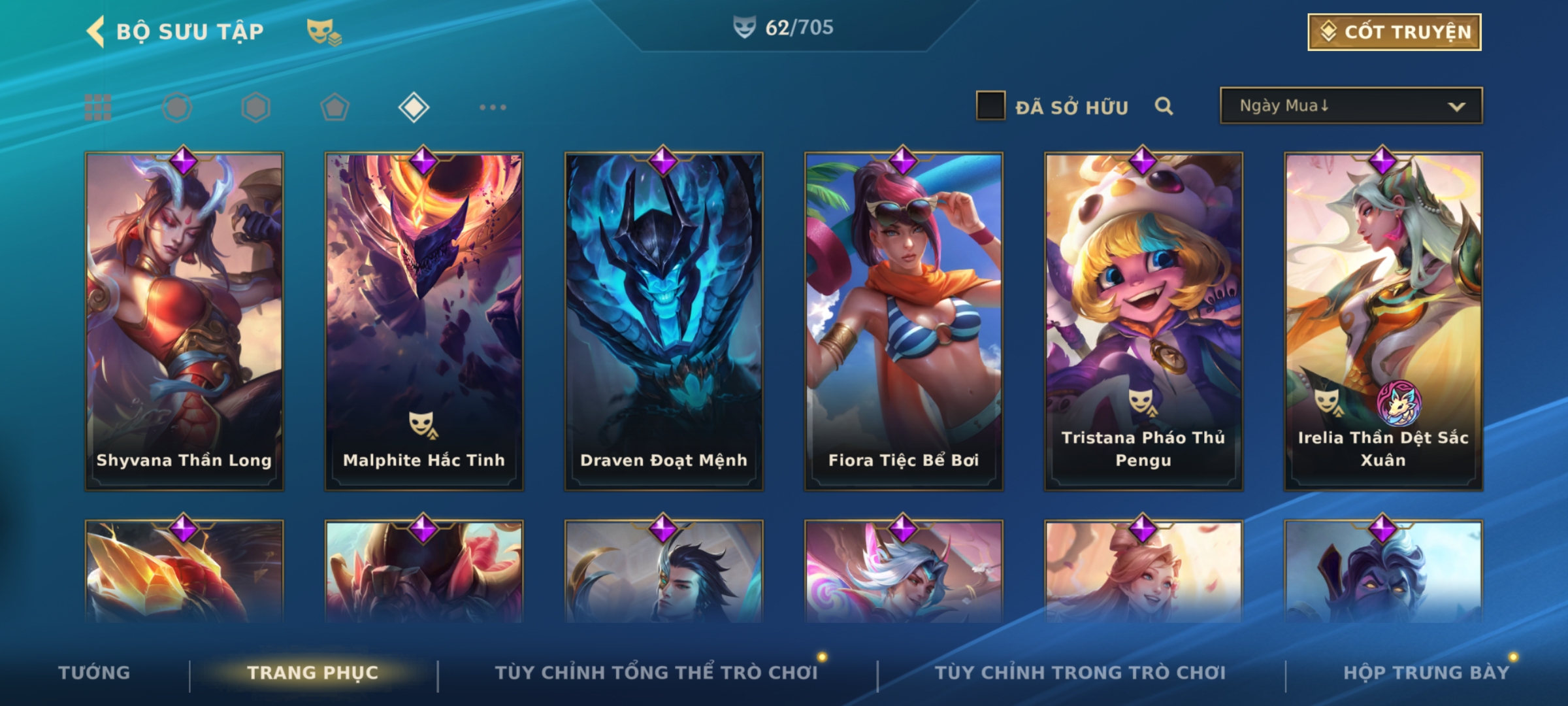The width and height of the screenshot is (1568, 706).
Task: Click the fox emblem on Irelia card
Action: pyautogui.click(x=1399, y=403)
